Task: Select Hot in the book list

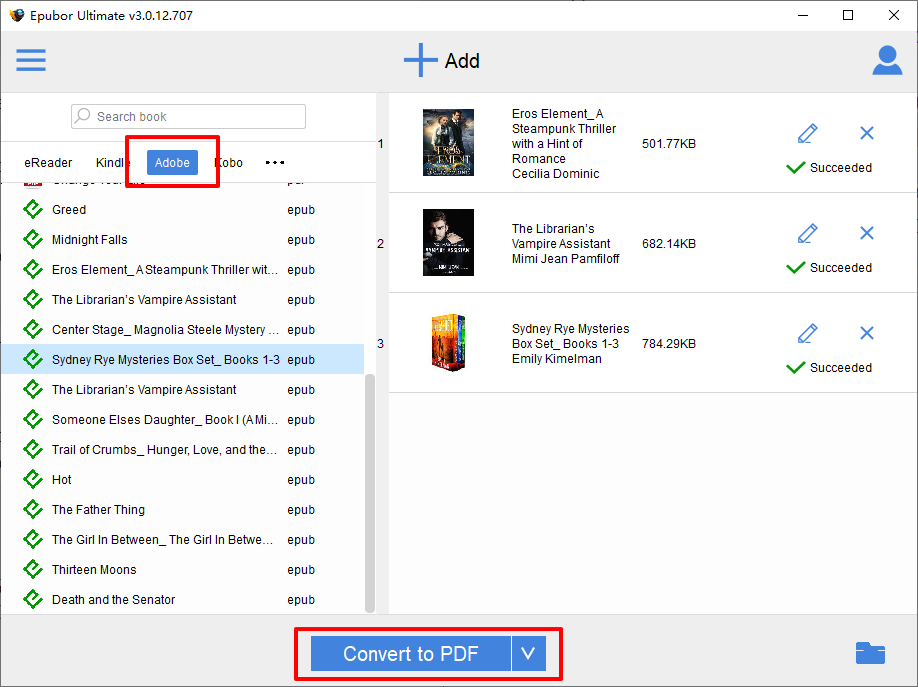Action: [x=183, y=479]
